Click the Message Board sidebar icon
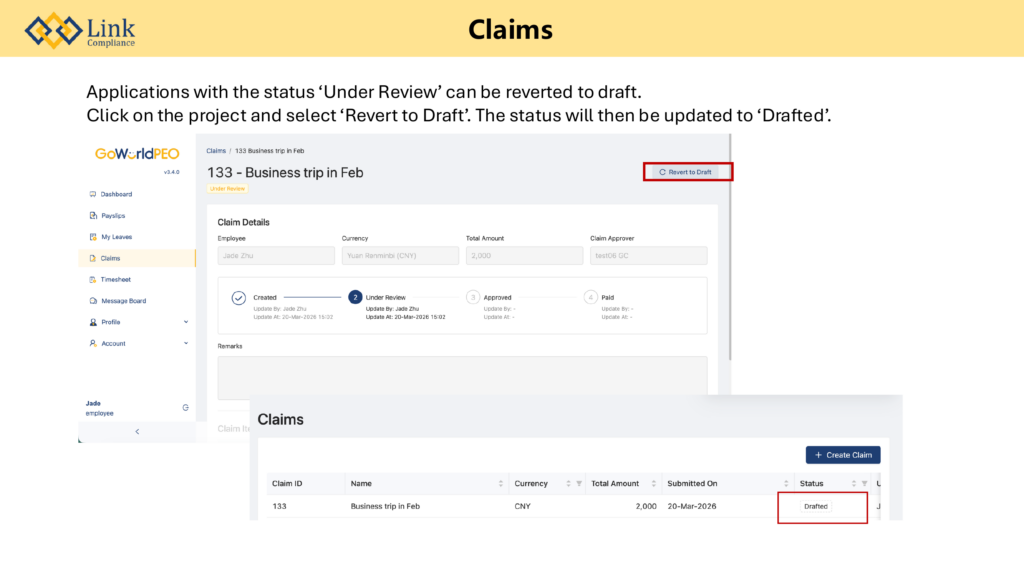Image resolution: width=1024 pixels, height=576 pixels. pyautogui.click(x=92, y=301)
